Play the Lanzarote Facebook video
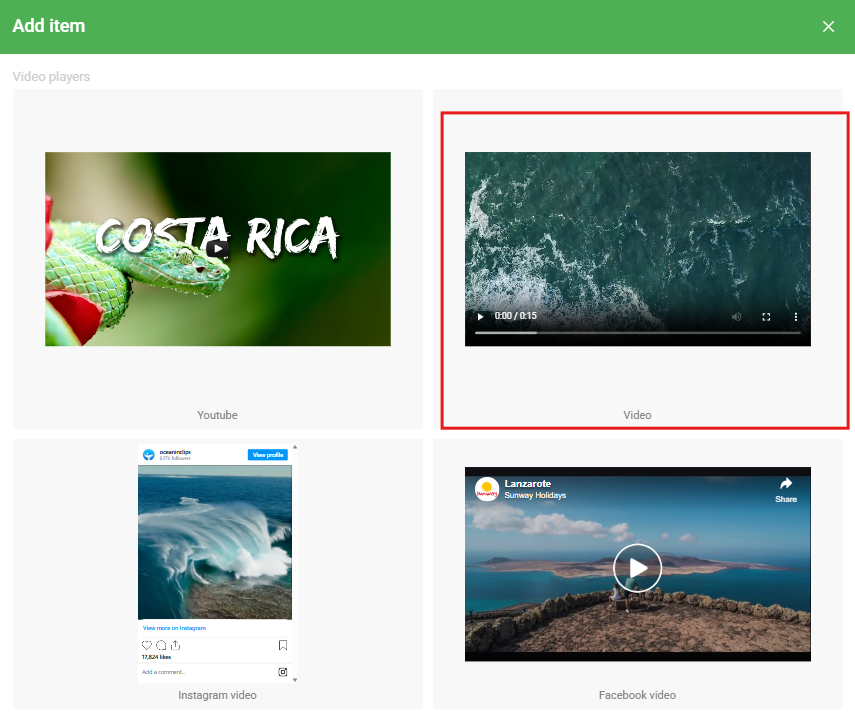 click(637, 568)
